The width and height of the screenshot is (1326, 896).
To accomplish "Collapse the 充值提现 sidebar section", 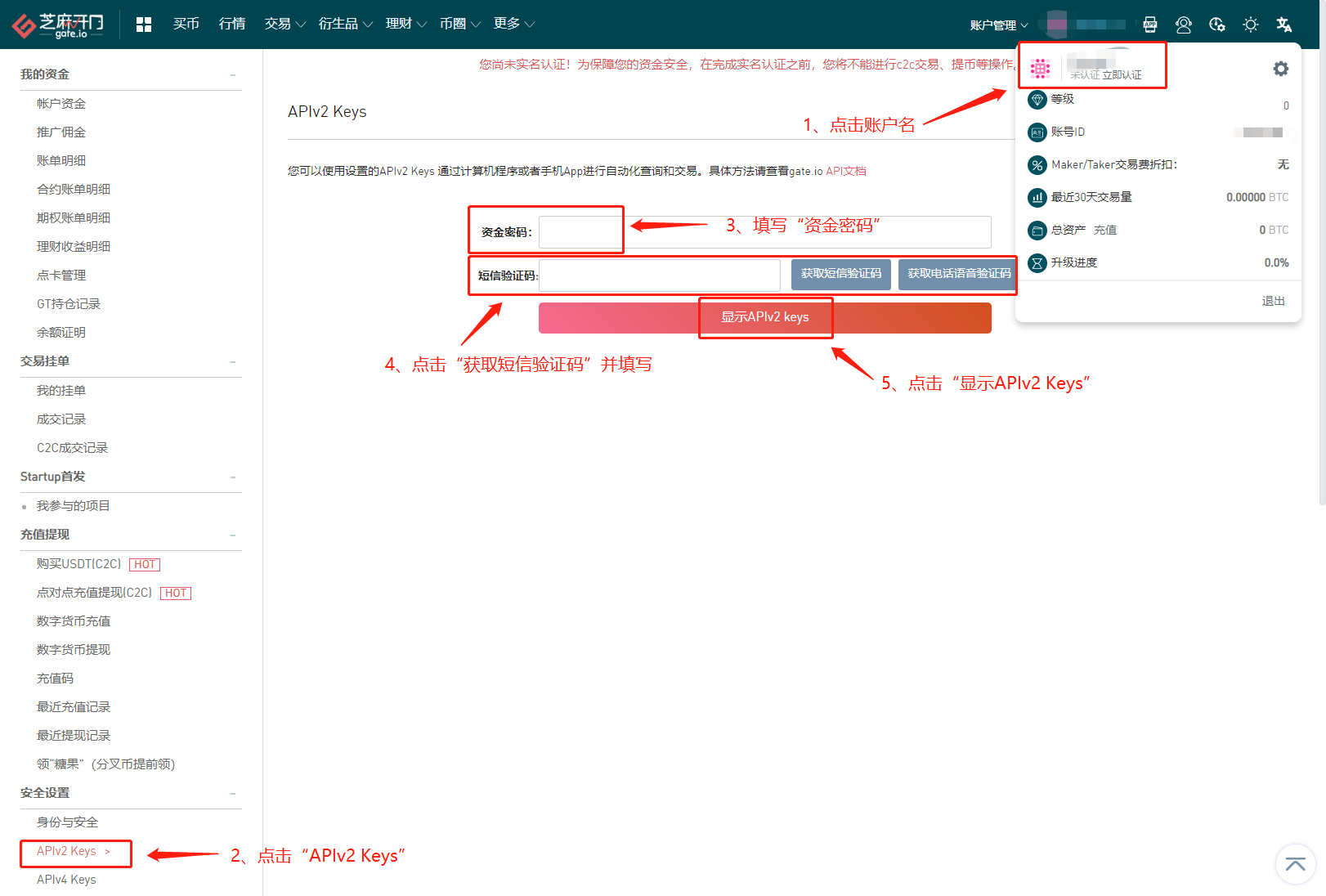I will point(233,535).
